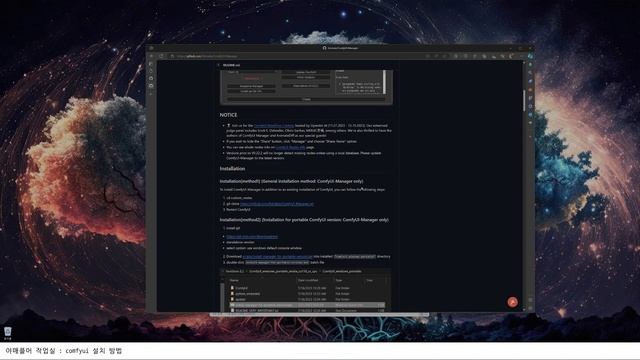Click the Installation[method2] heading

pyautogui.click(x=304, y=220)
